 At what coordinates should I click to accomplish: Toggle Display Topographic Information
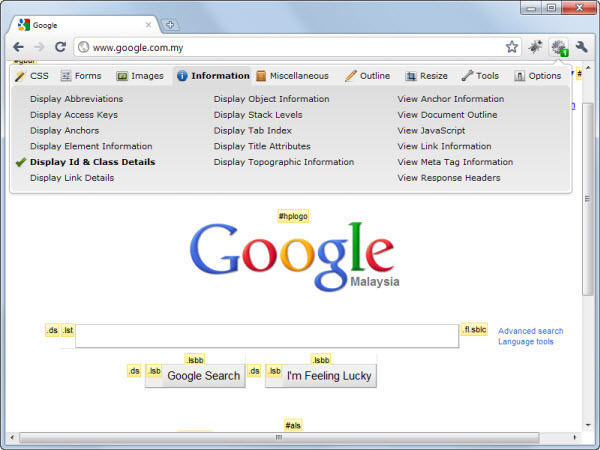[283, 162]
